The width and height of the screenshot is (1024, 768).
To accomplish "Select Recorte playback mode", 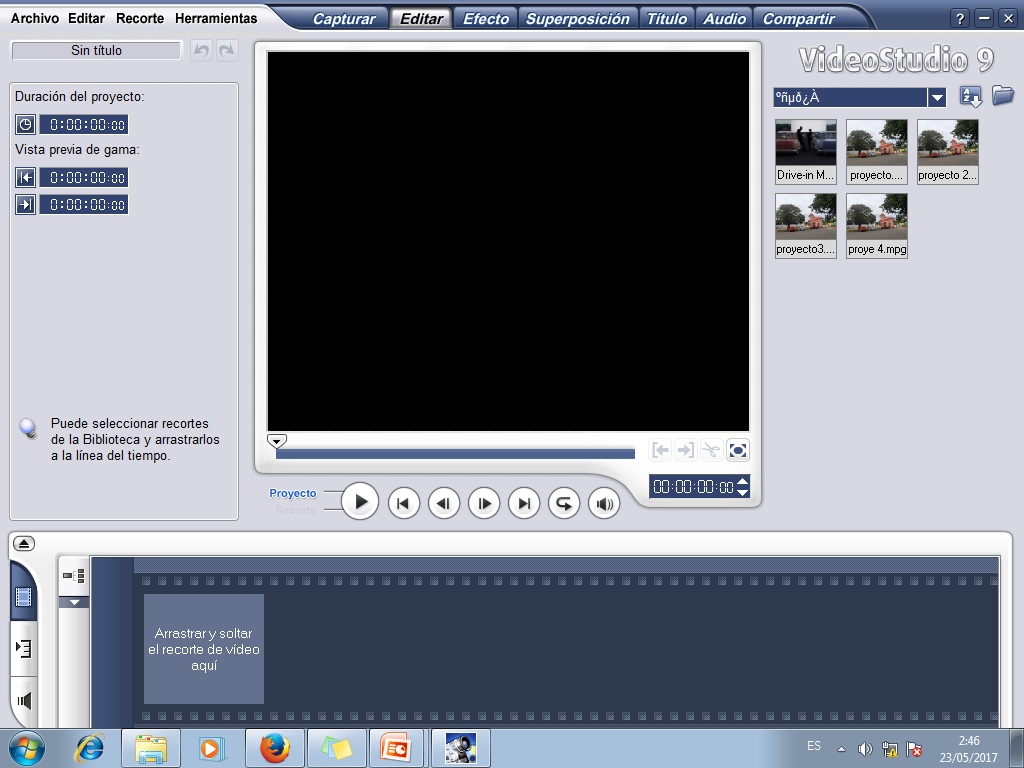I will pos(295,510).
